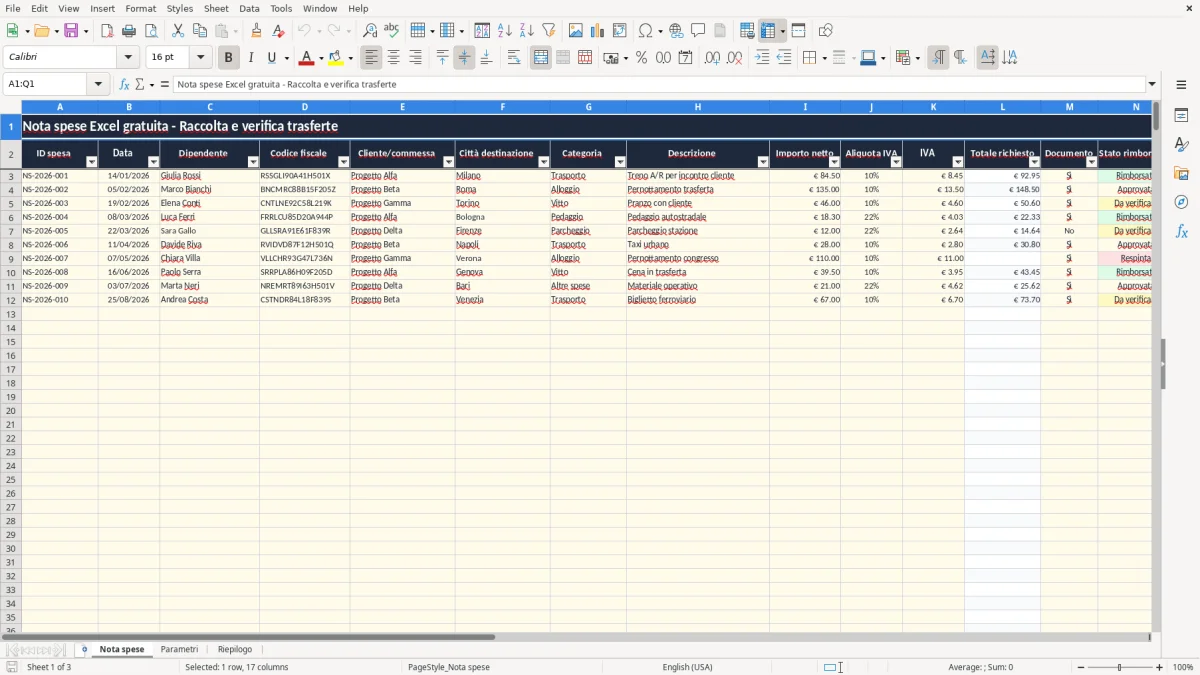Image resolution: width=1200 pixels, height=675 pixels.
Task: Open the Calibri font name dropdown
Action: point(128,58)
